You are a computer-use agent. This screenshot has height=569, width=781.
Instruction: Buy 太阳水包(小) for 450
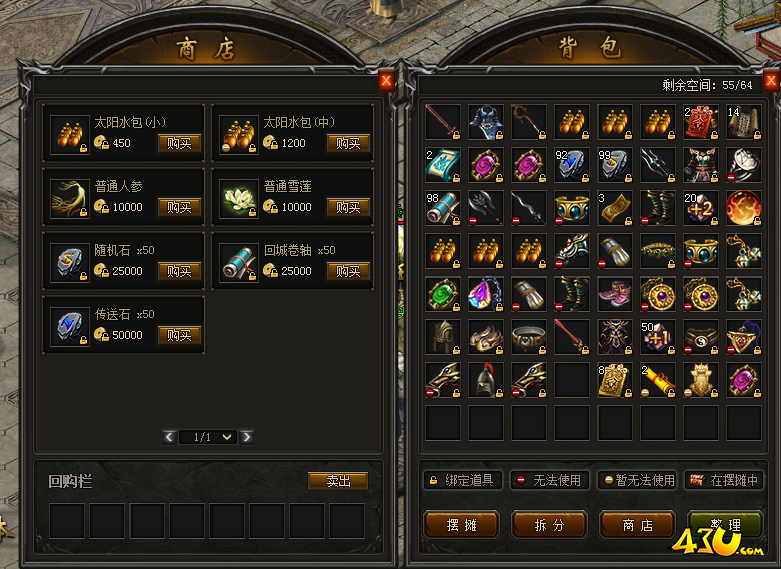(x=179, y=143)
